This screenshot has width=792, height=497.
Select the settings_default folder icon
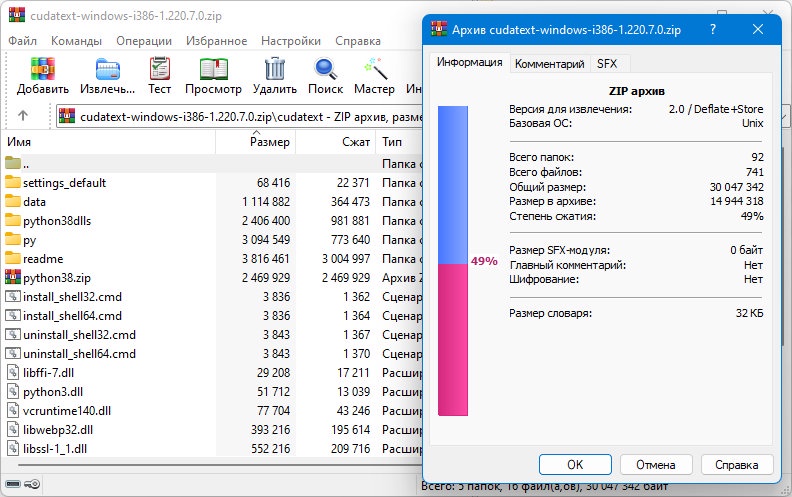coord(13,182)
